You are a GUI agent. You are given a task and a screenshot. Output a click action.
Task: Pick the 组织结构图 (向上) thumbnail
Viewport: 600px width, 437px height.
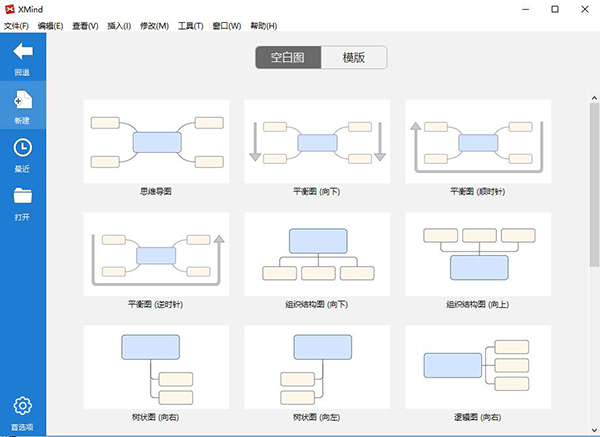(x=478, y=254)
